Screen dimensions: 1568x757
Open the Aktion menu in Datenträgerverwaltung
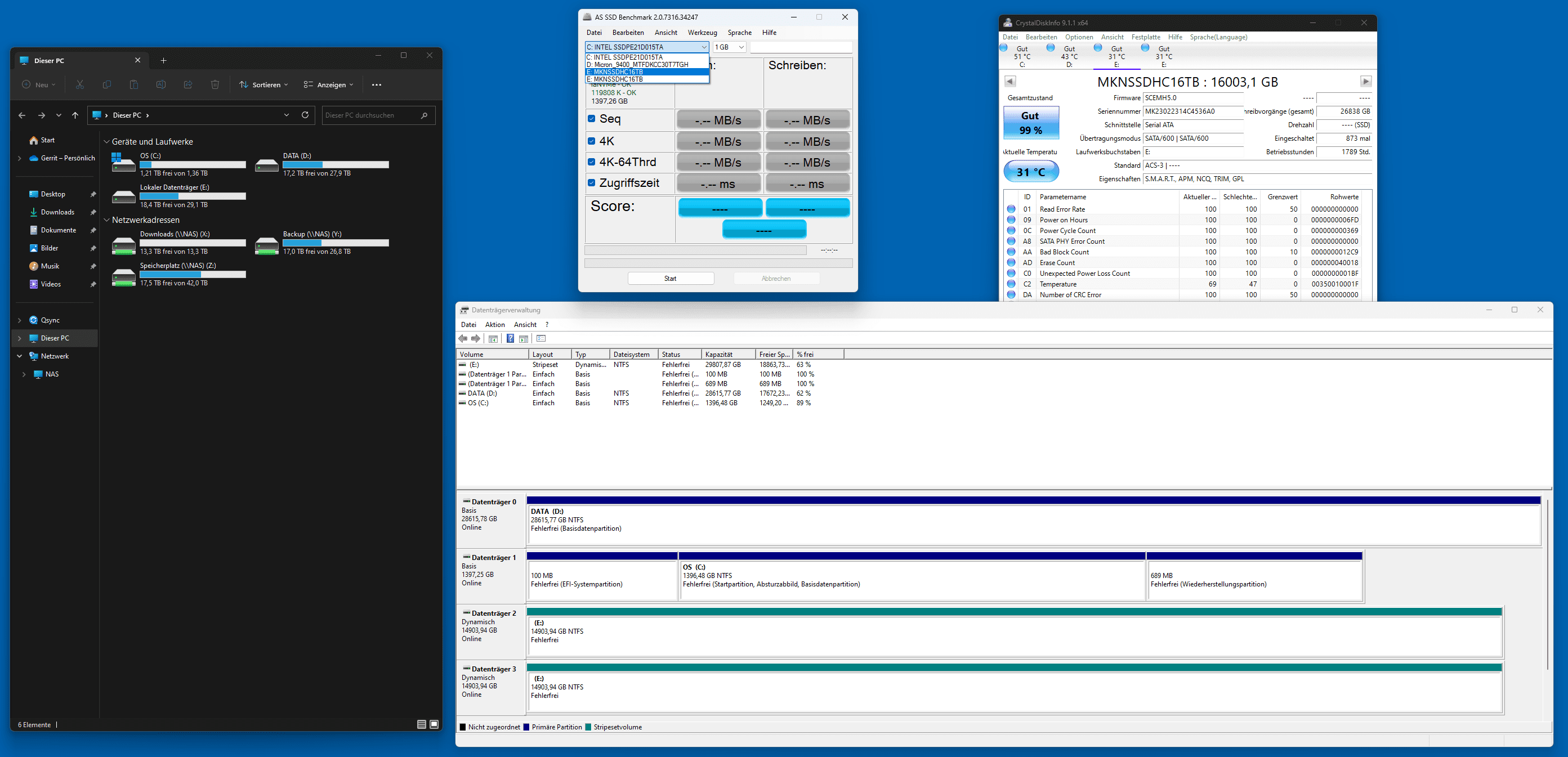(495, 325)
